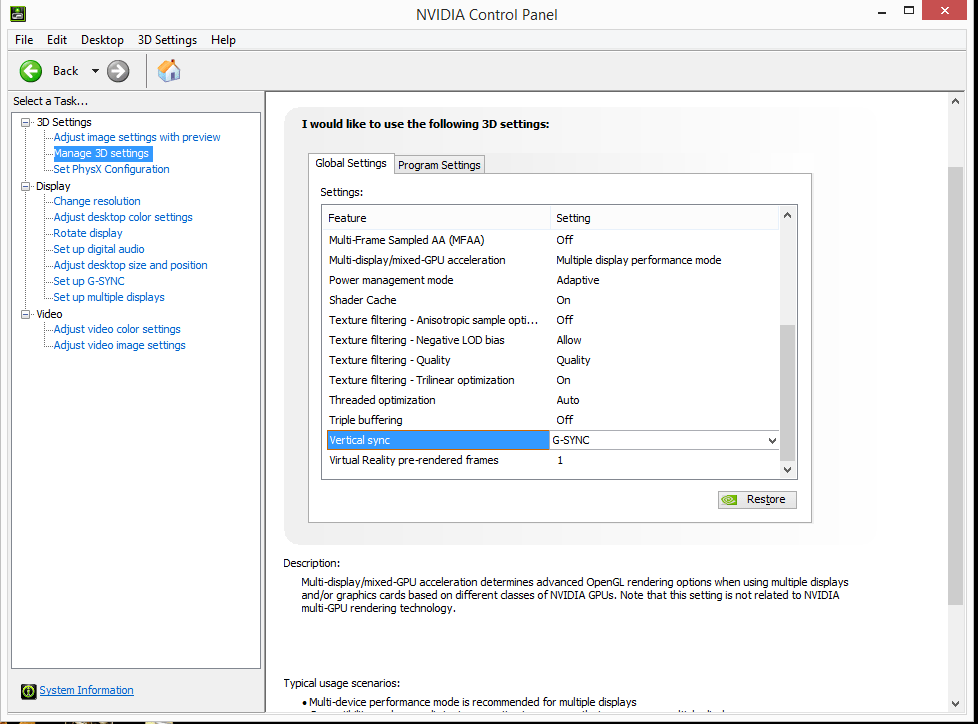Click the Restore button

click(757, 499)
